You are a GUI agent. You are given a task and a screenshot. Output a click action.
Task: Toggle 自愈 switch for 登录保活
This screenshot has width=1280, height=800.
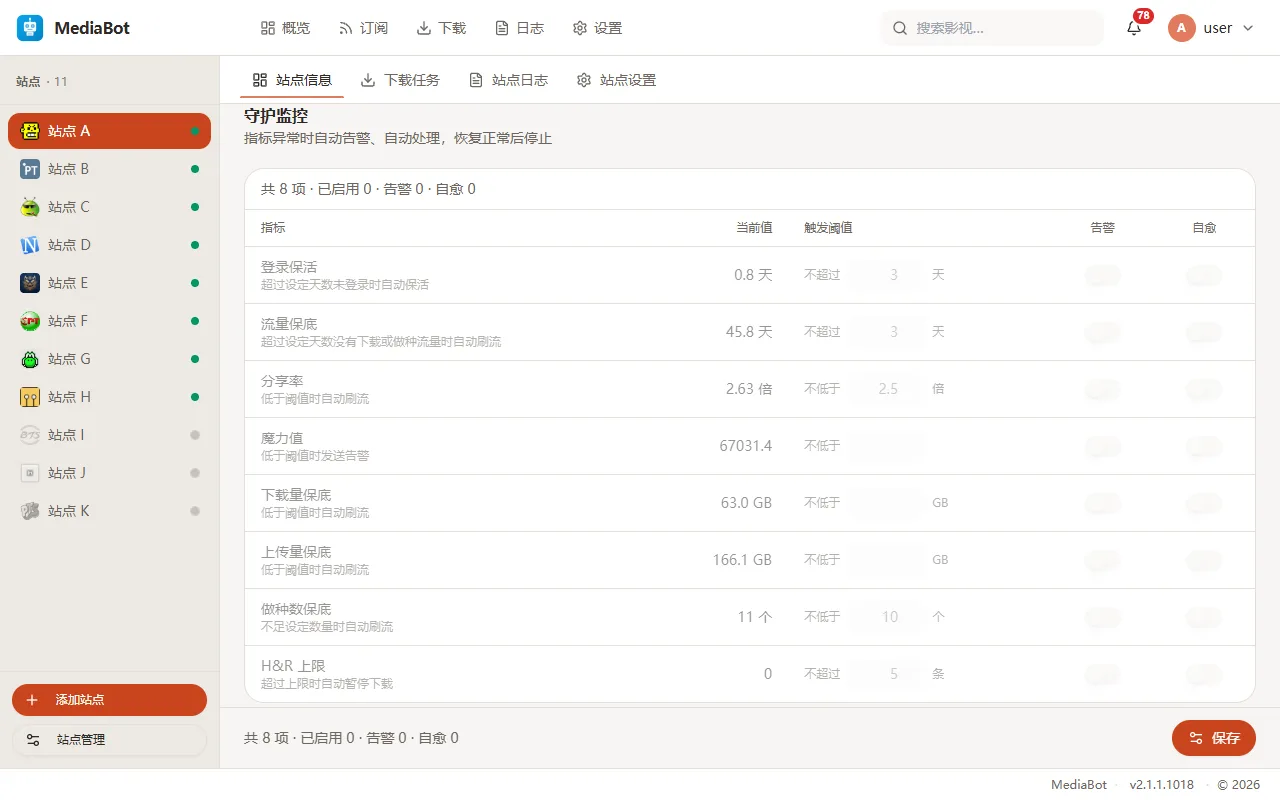click(x=1204, y=275)
